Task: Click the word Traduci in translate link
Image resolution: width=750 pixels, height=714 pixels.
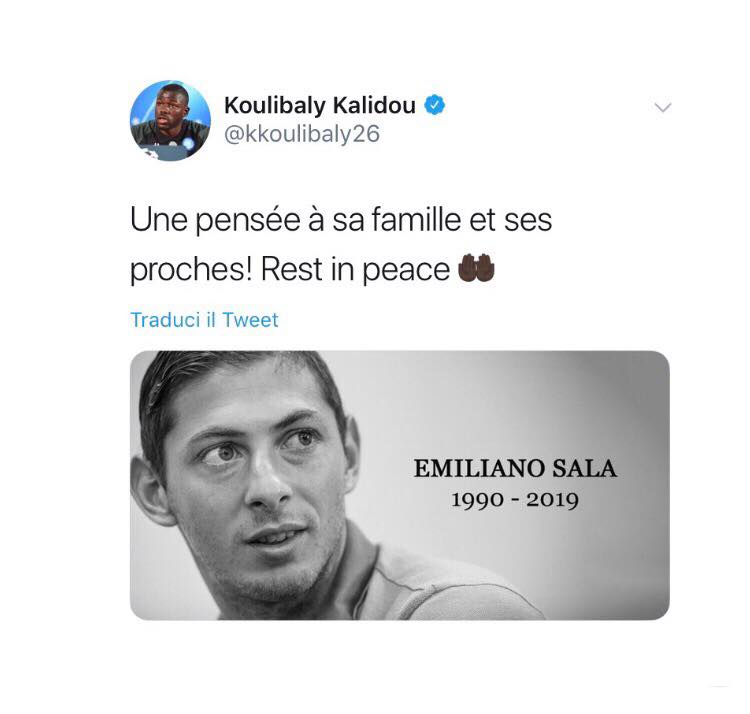Action: pyautogui.click(x=165, y=320)
